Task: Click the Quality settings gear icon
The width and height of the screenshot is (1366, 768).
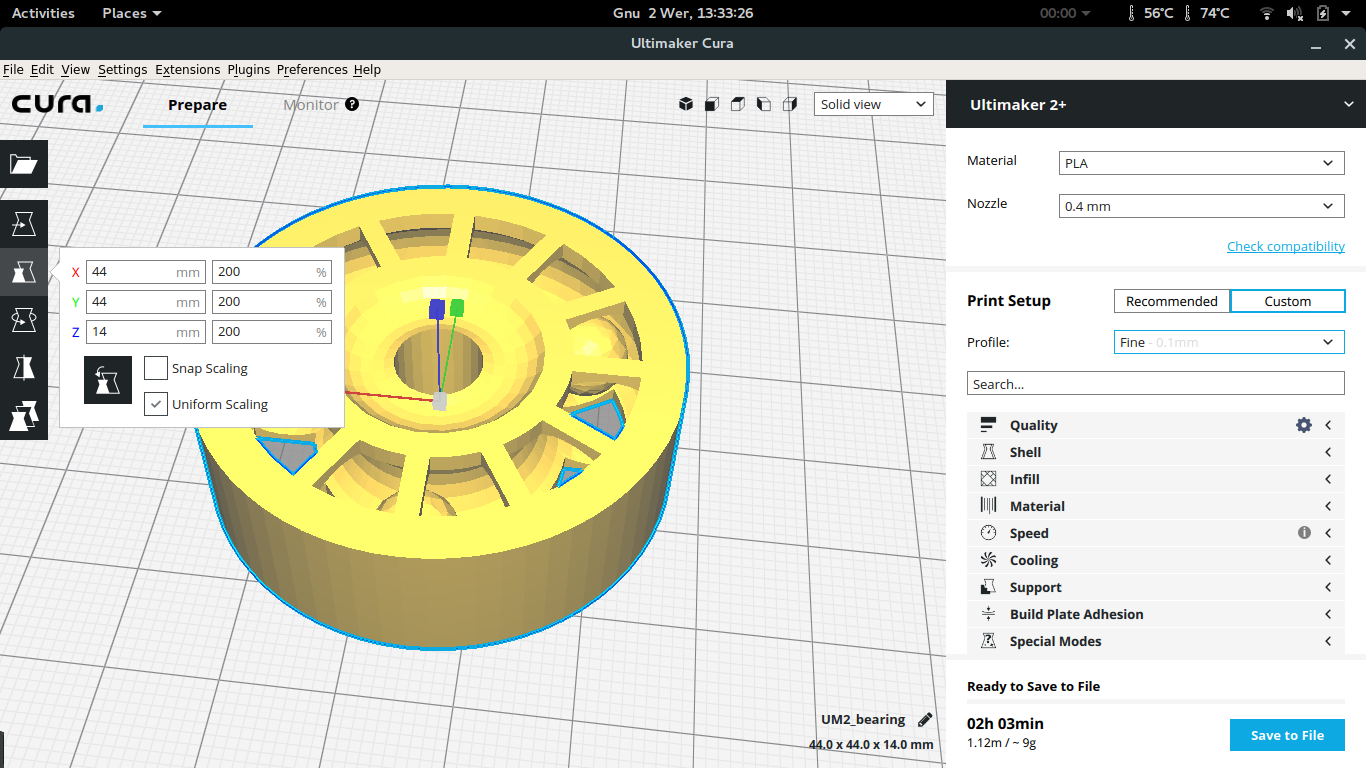Action: [x=1303, y=425]
